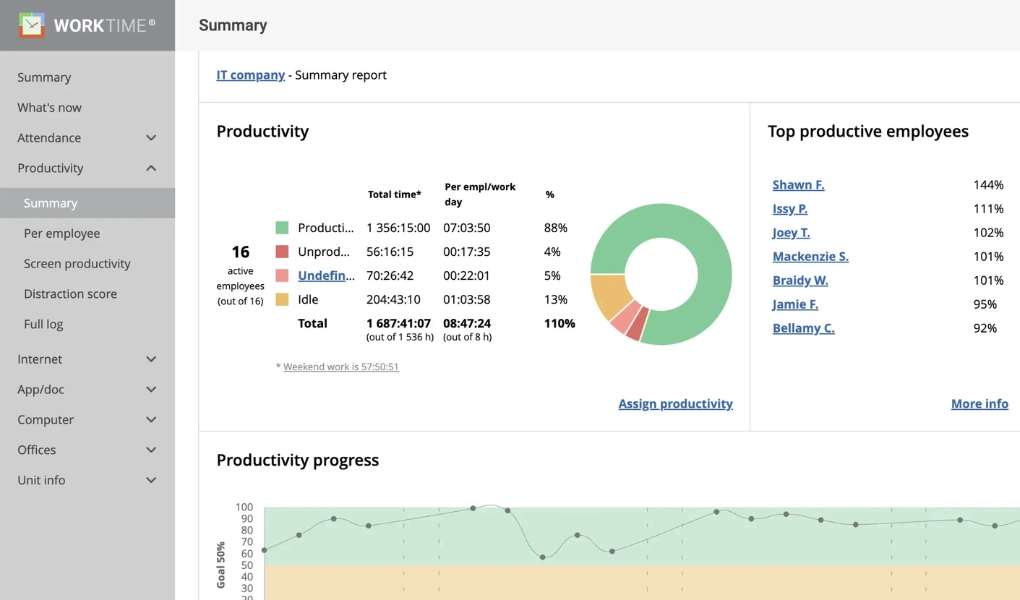Open the Screen productivity report
1020x600 pixels.
point(77,264)
